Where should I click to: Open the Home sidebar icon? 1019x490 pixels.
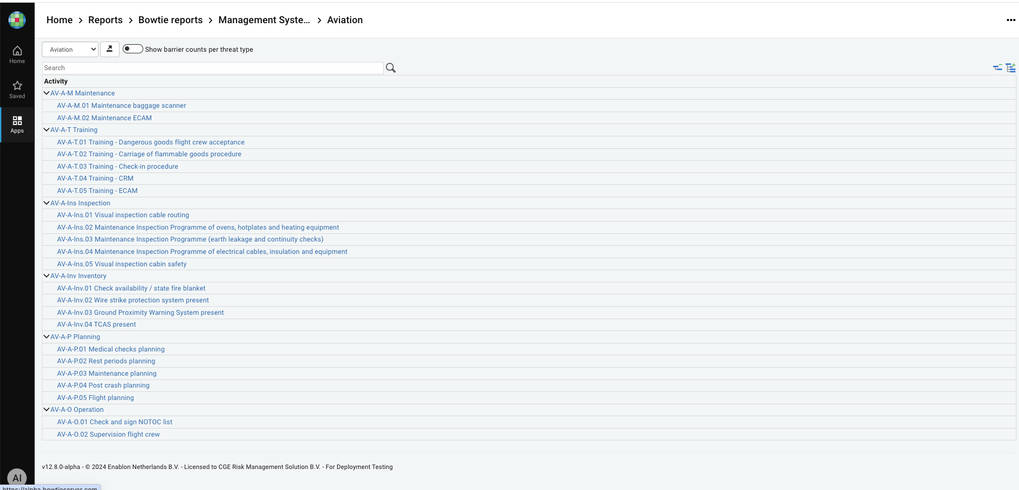coord(17,54)
